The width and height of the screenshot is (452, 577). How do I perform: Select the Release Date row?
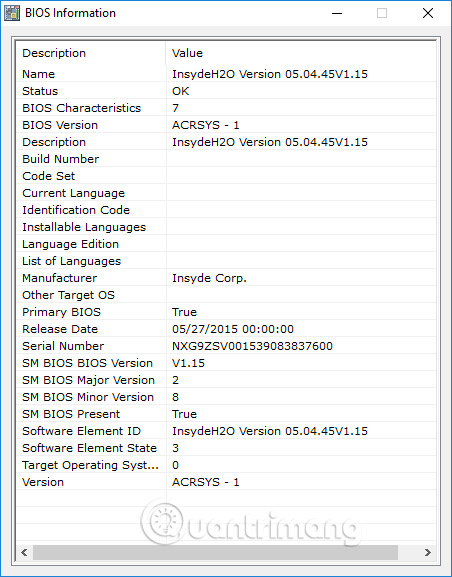226,329
